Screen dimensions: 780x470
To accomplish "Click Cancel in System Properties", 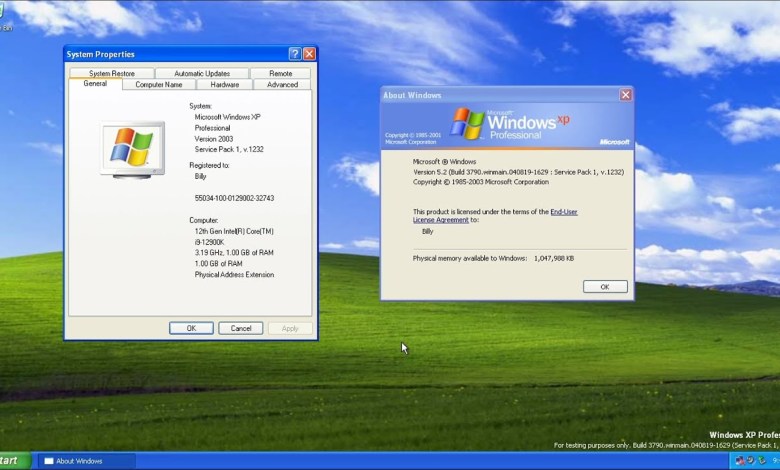I will pyautogui.click(x=241, y=328).
